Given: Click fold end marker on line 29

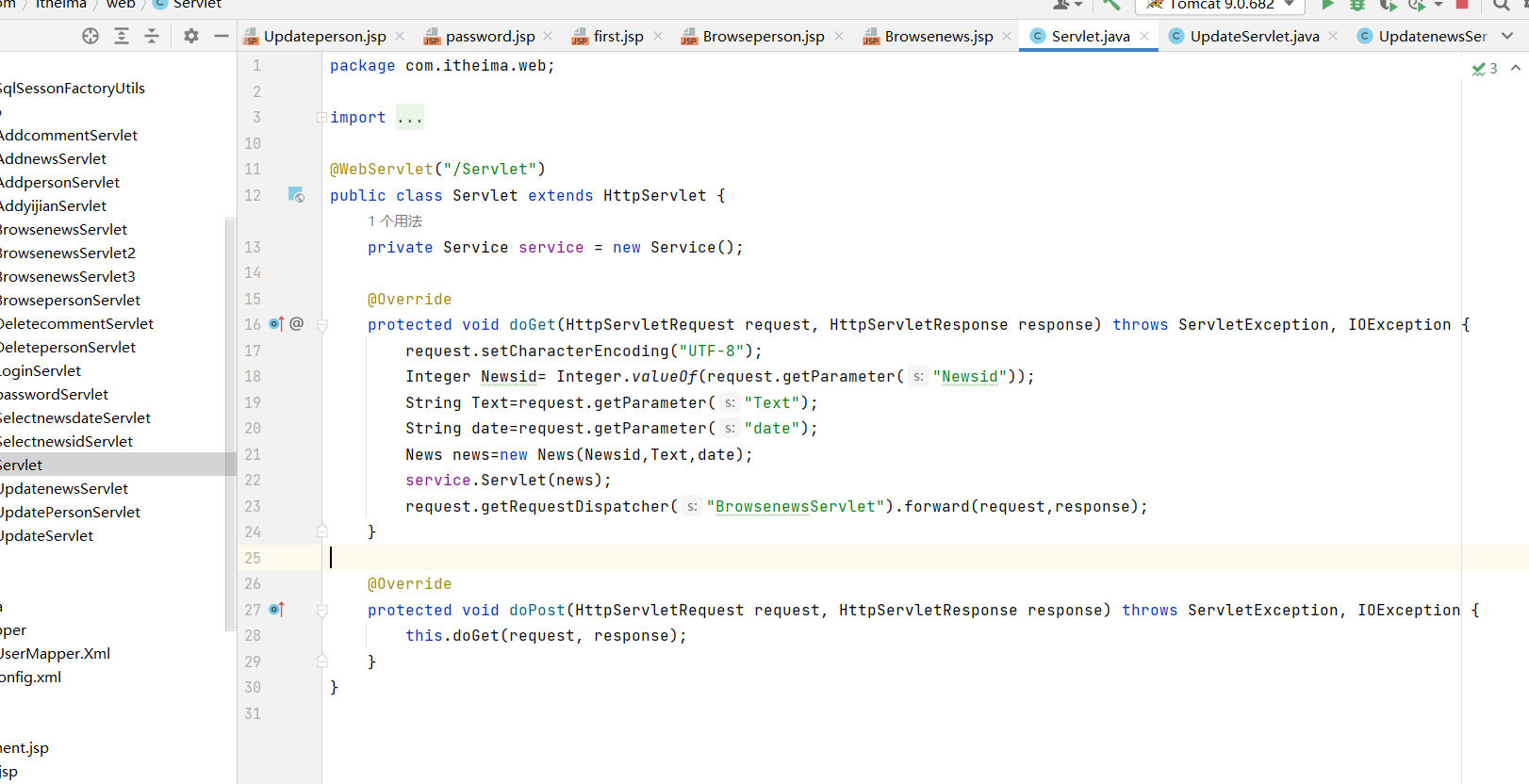Looking at the screenshot, I should [x=322, y=661].
